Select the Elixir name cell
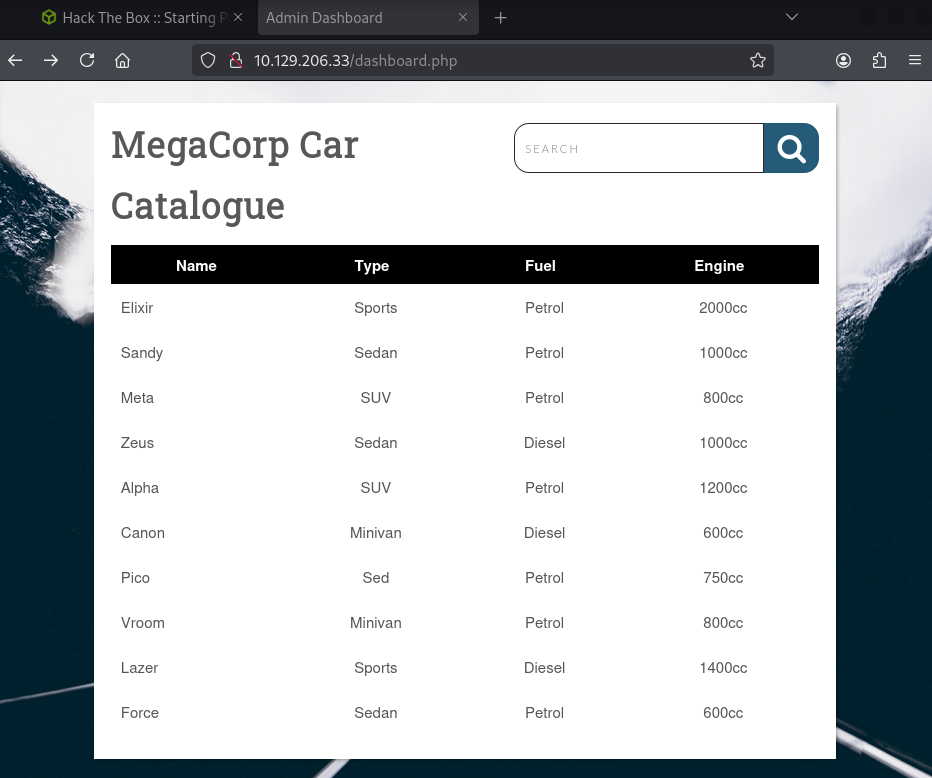932x778 pixels. point(137,308)
